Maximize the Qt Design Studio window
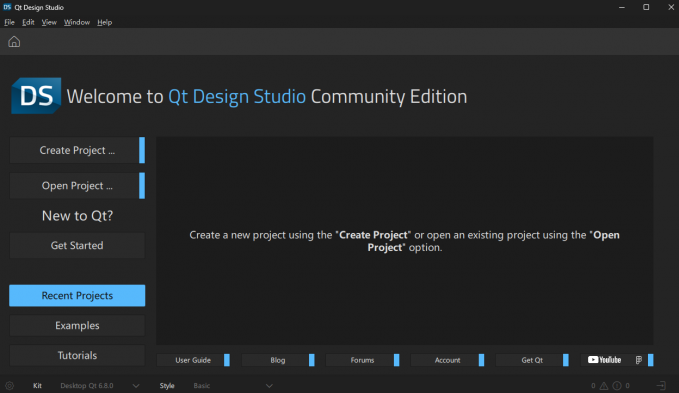 tap(646, 7)
